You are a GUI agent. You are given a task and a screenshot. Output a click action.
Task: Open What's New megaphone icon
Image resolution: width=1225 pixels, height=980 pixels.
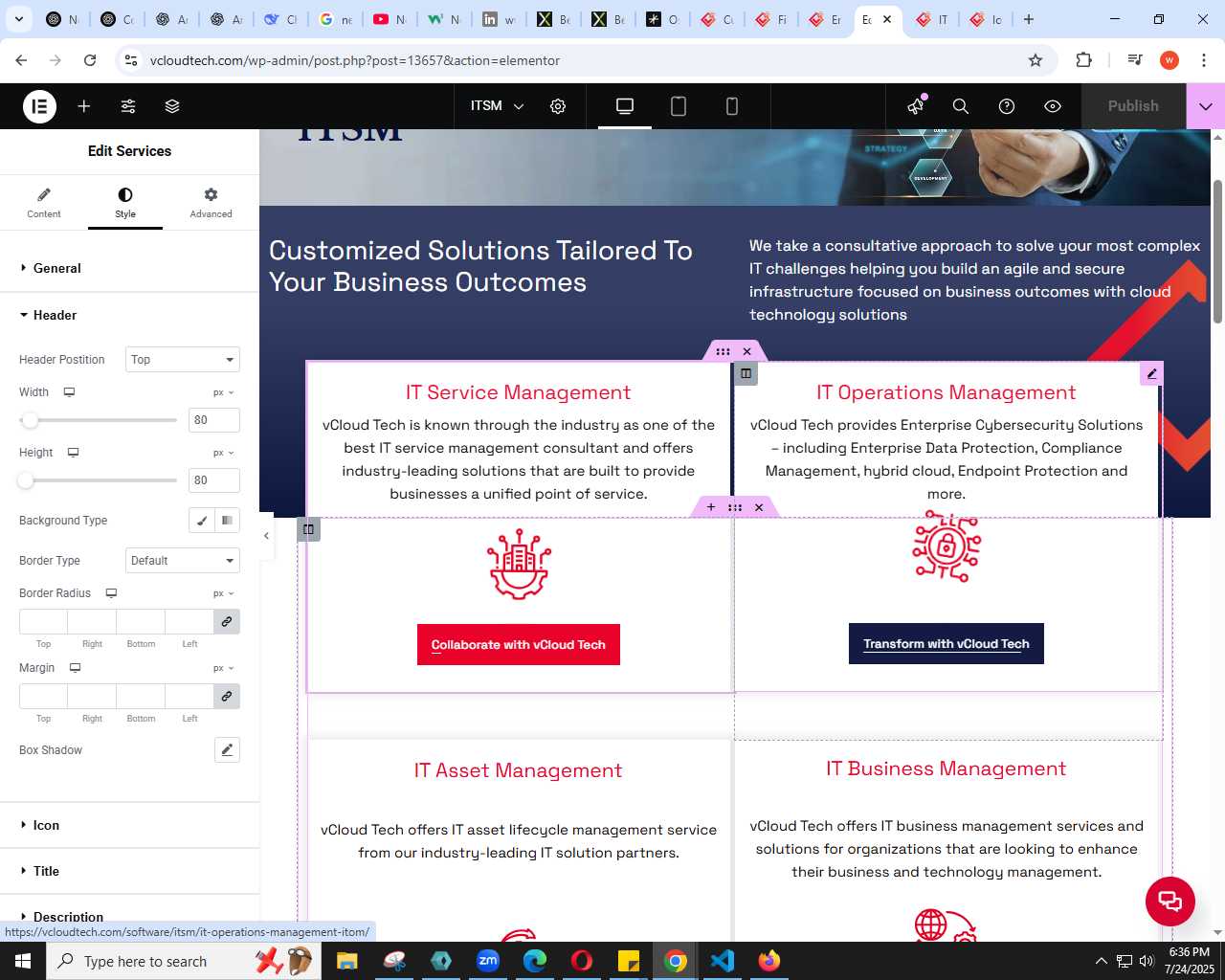[916, 106]
